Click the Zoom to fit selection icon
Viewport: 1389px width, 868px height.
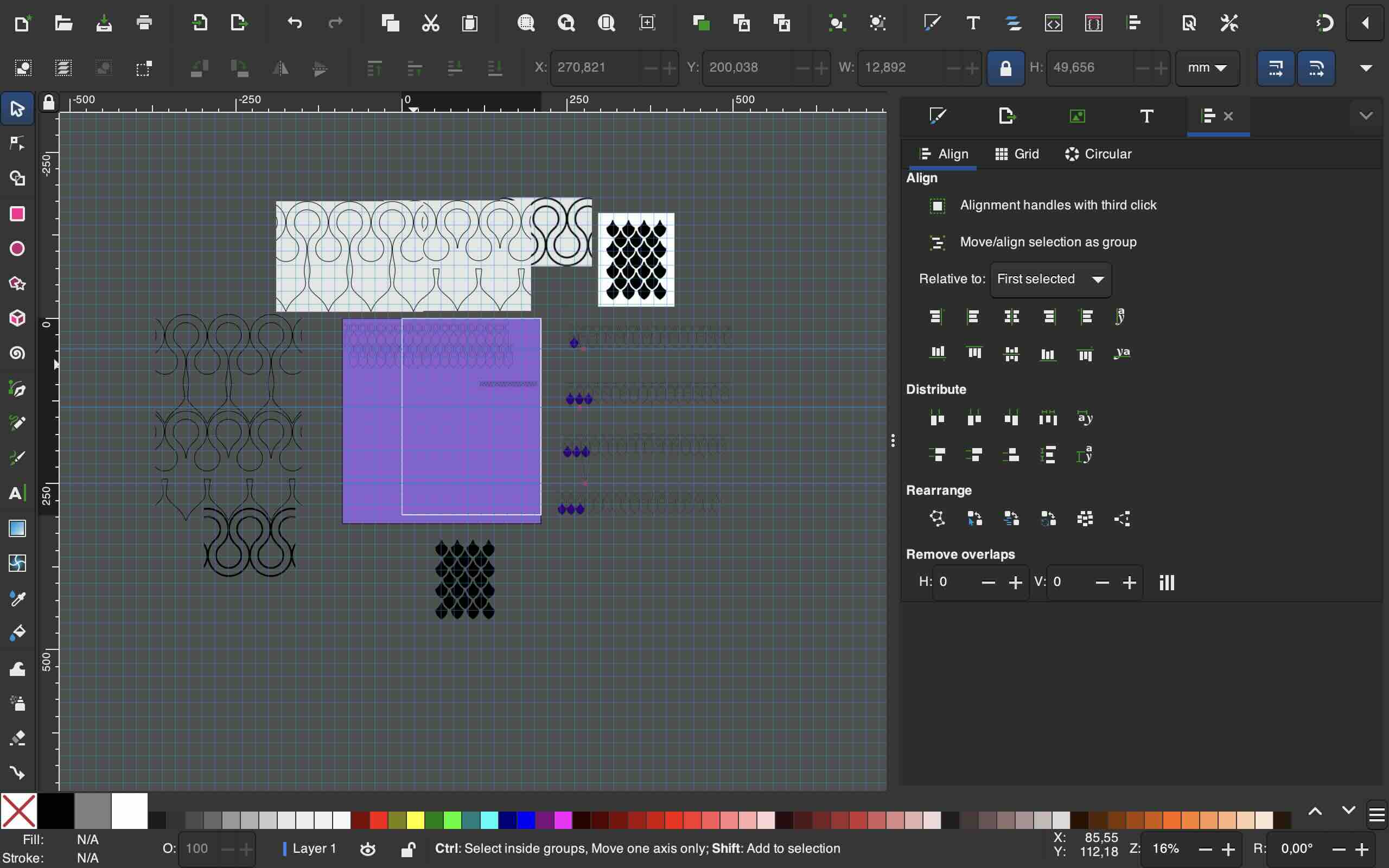point(526,23)
